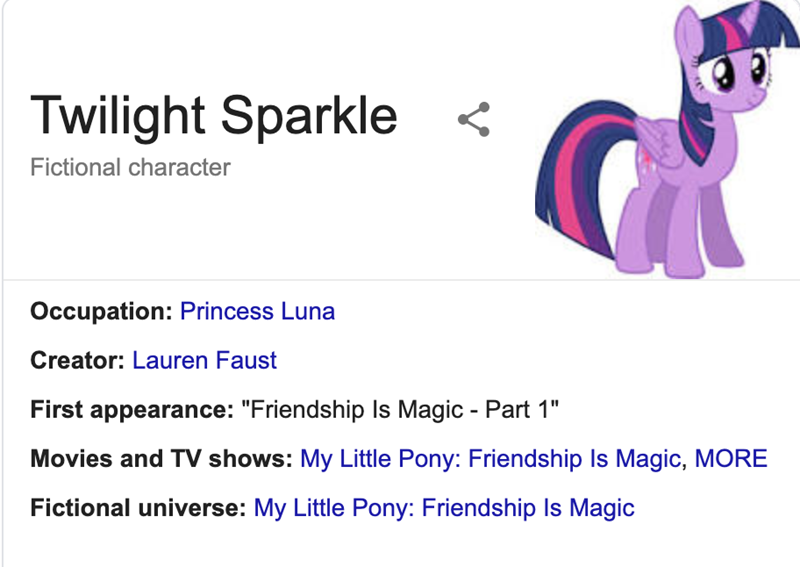The width and height of the screenshot is (800, 567).
Task: Open the Lauren Faust creator link
Action: pos(204,360)
